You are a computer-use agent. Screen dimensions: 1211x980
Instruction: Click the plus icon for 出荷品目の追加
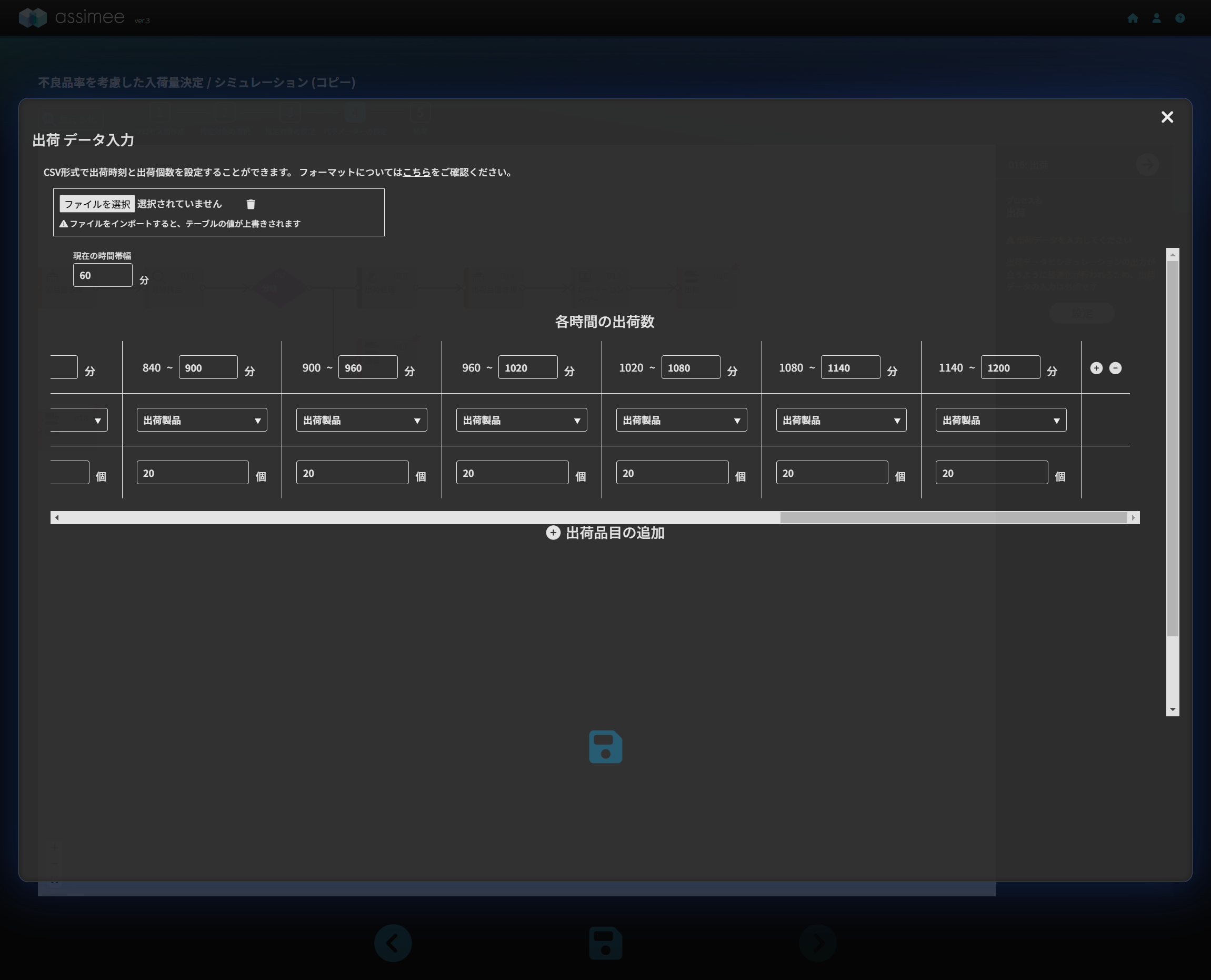(x=553, y=532)
